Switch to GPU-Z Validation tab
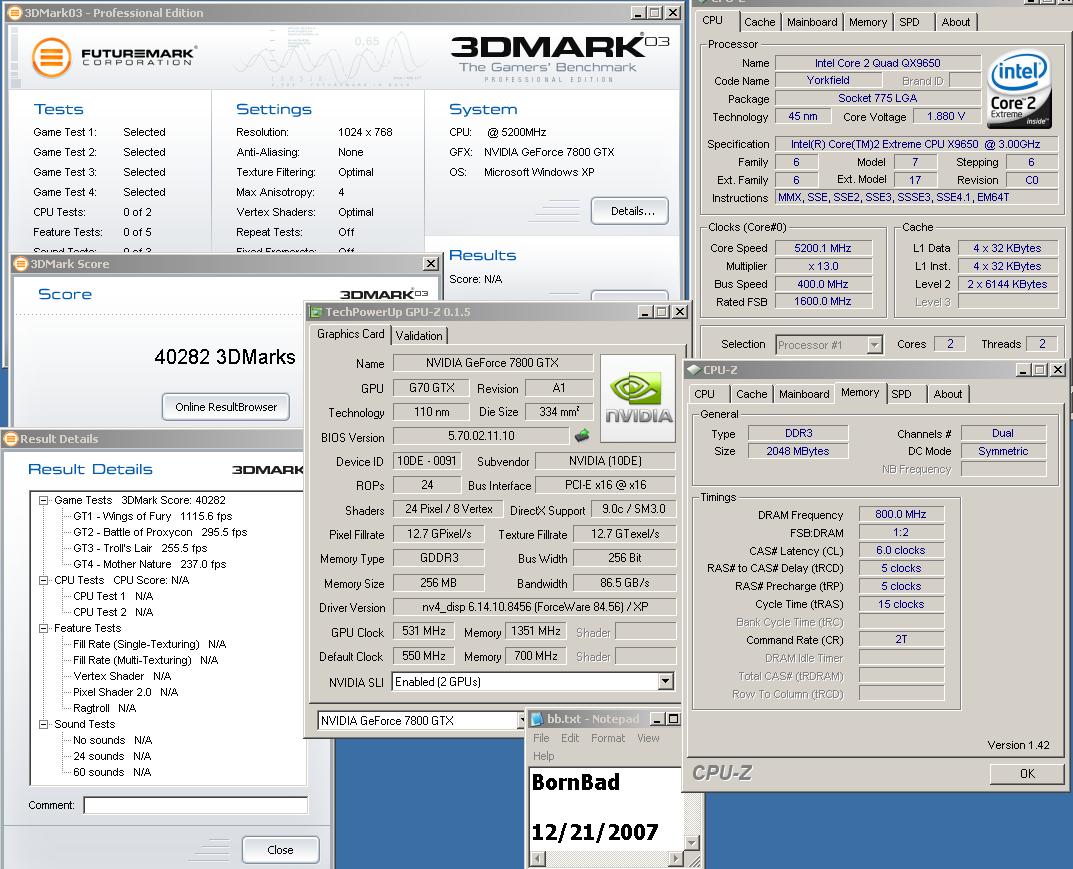 pyautogui.click(x=419, y=335)
